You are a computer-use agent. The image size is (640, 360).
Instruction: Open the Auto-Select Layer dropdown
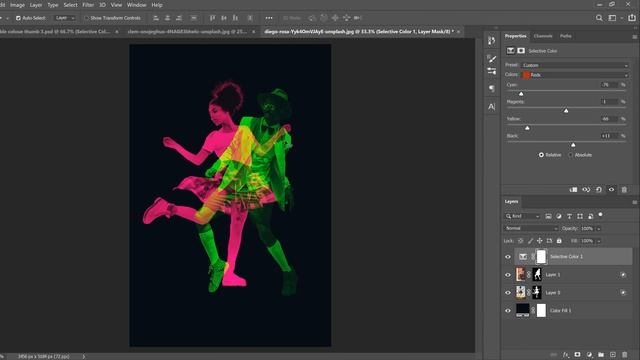[x=65, y=18]
